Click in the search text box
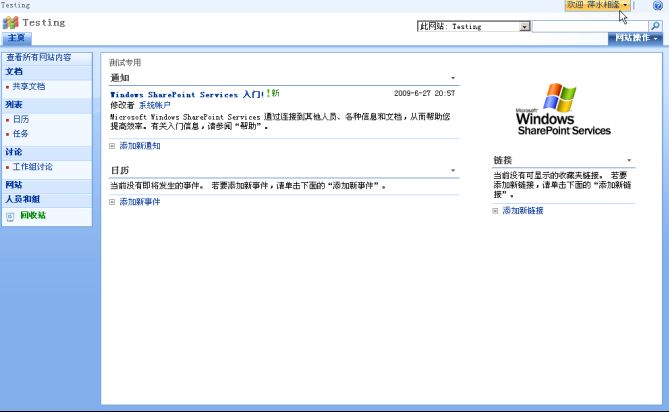This screenshot has height=412, width=669. pos(590,26)
